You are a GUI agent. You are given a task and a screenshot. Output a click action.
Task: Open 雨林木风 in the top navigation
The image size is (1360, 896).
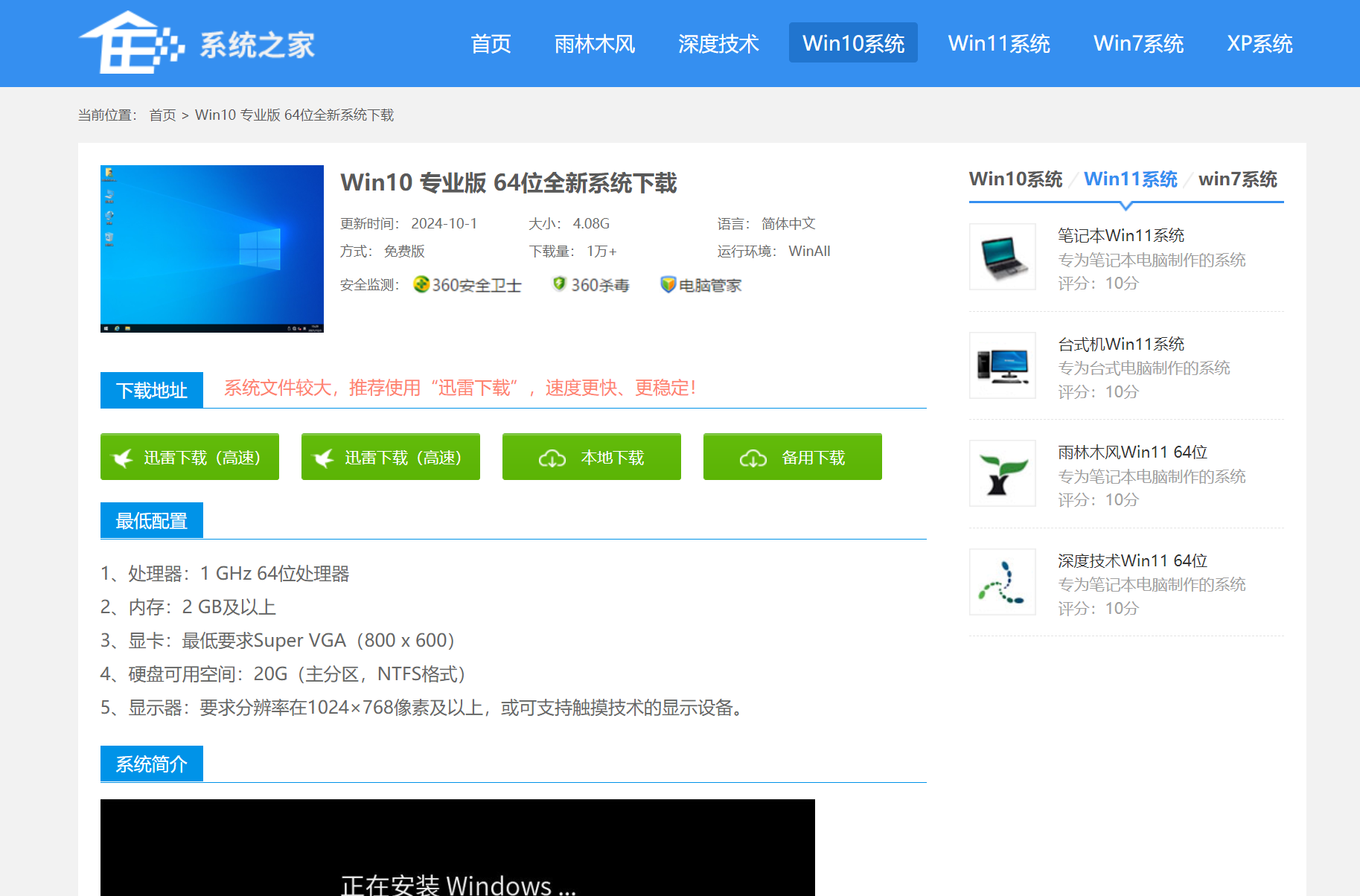coord(595,43)
